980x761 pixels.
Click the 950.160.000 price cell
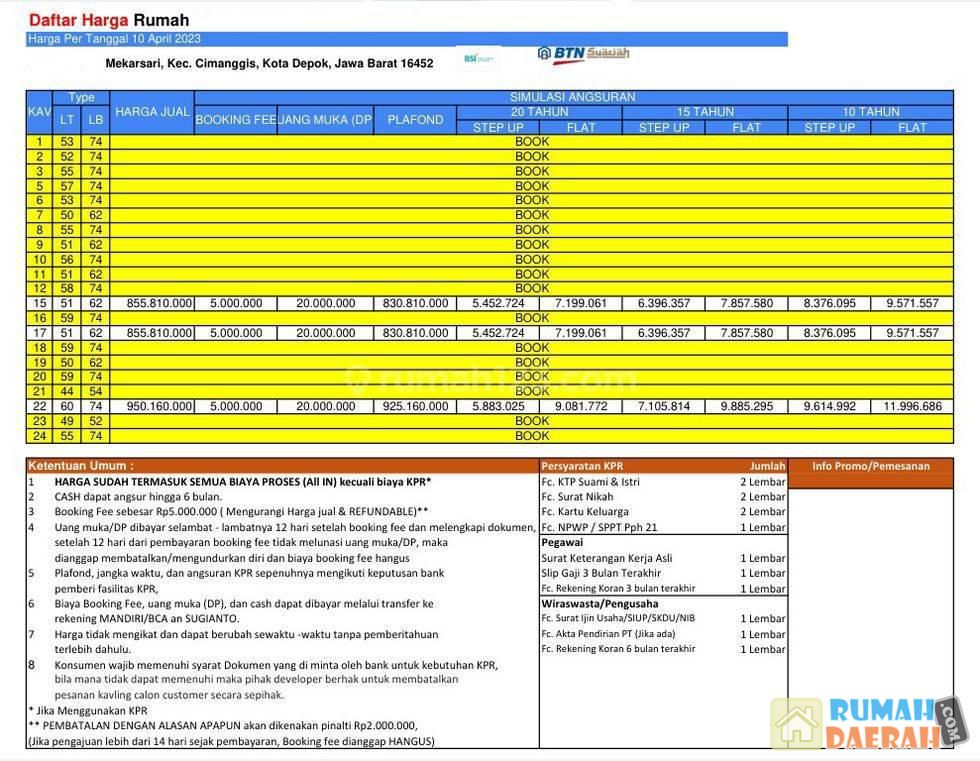click(x=152, y=407)
